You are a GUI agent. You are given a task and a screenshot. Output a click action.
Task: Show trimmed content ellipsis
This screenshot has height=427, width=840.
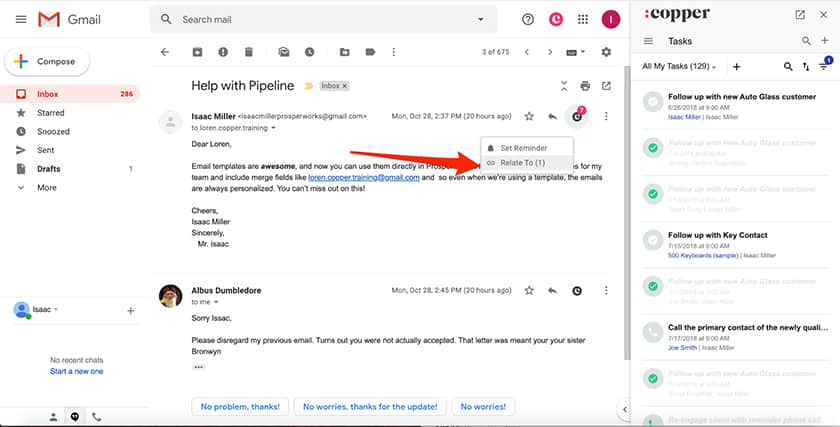[199, 367]
